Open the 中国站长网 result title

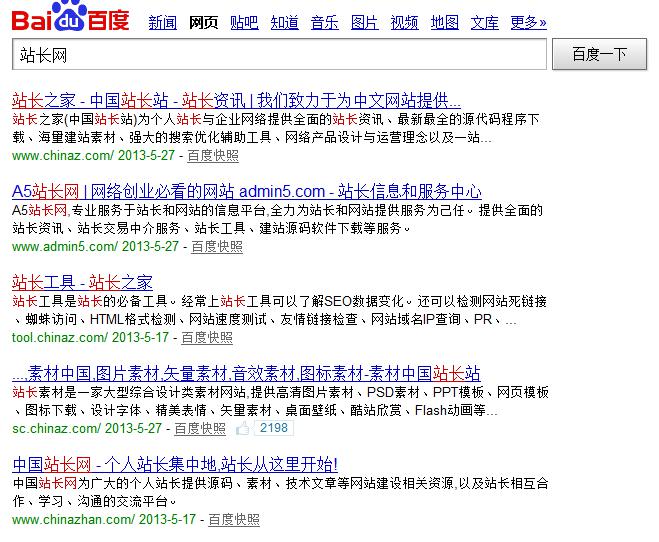pos(175,464)
